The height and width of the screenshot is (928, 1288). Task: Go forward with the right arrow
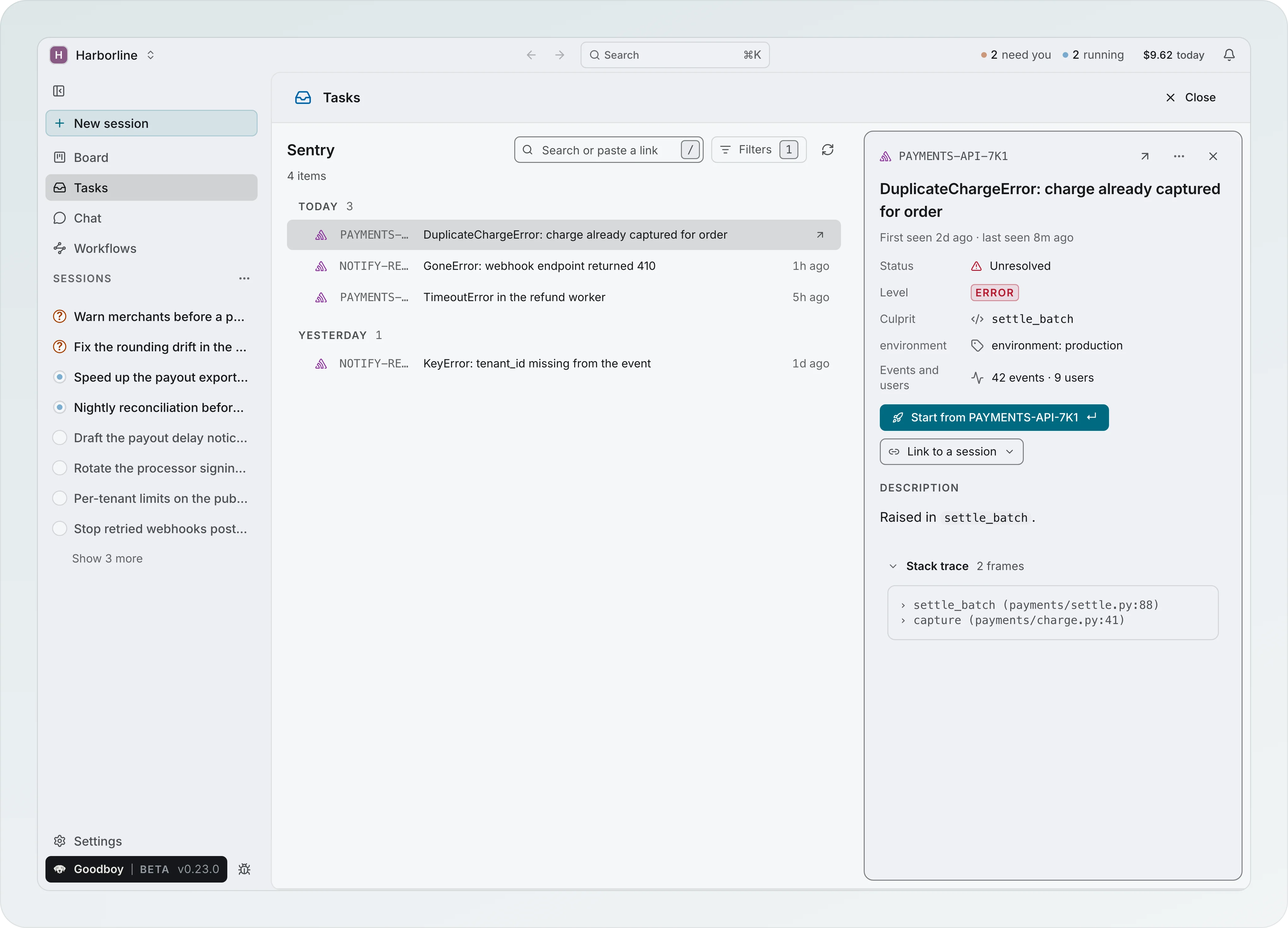[560, 55]
